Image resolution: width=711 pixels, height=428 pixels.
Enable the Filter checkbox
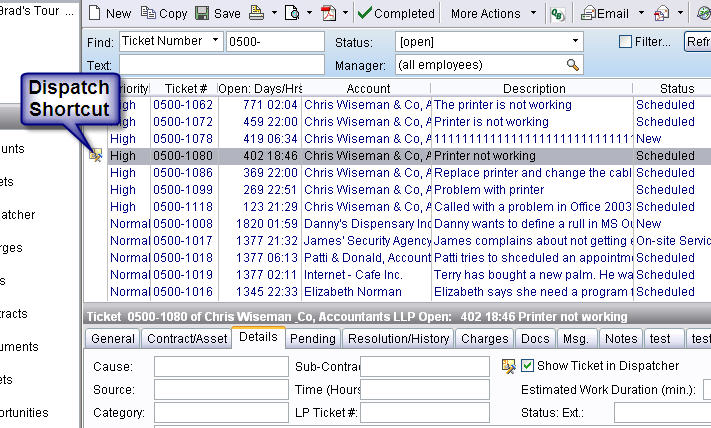(625, 42)
